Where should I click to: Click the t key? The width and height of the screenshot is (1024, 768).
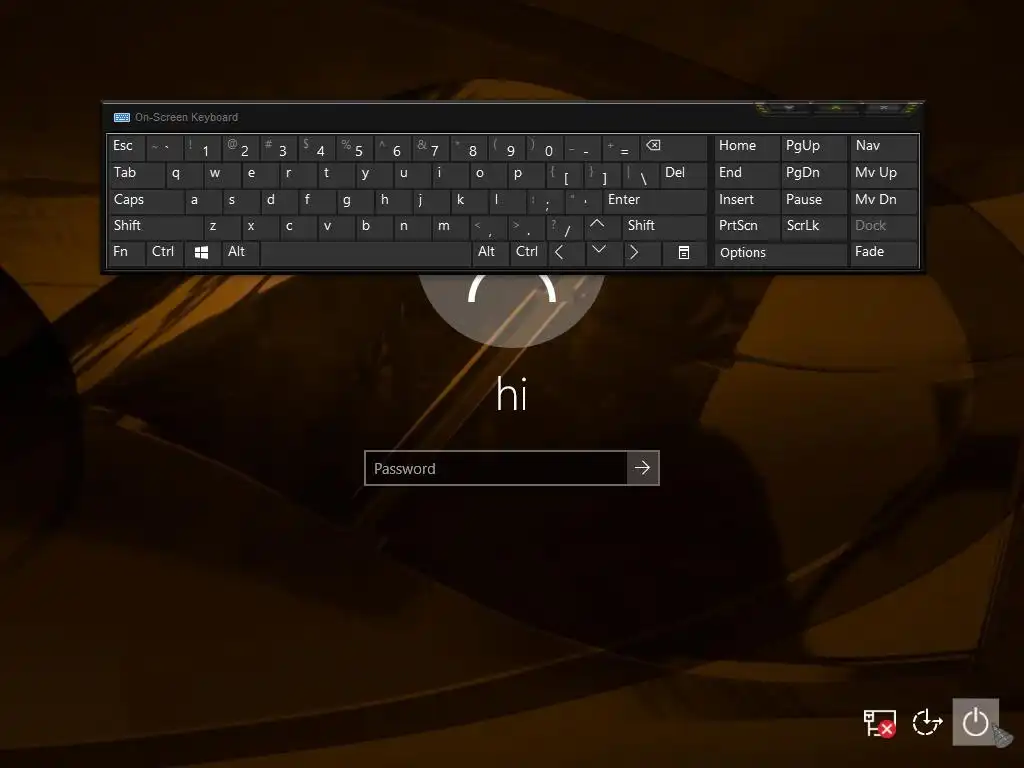click(336, 174)
